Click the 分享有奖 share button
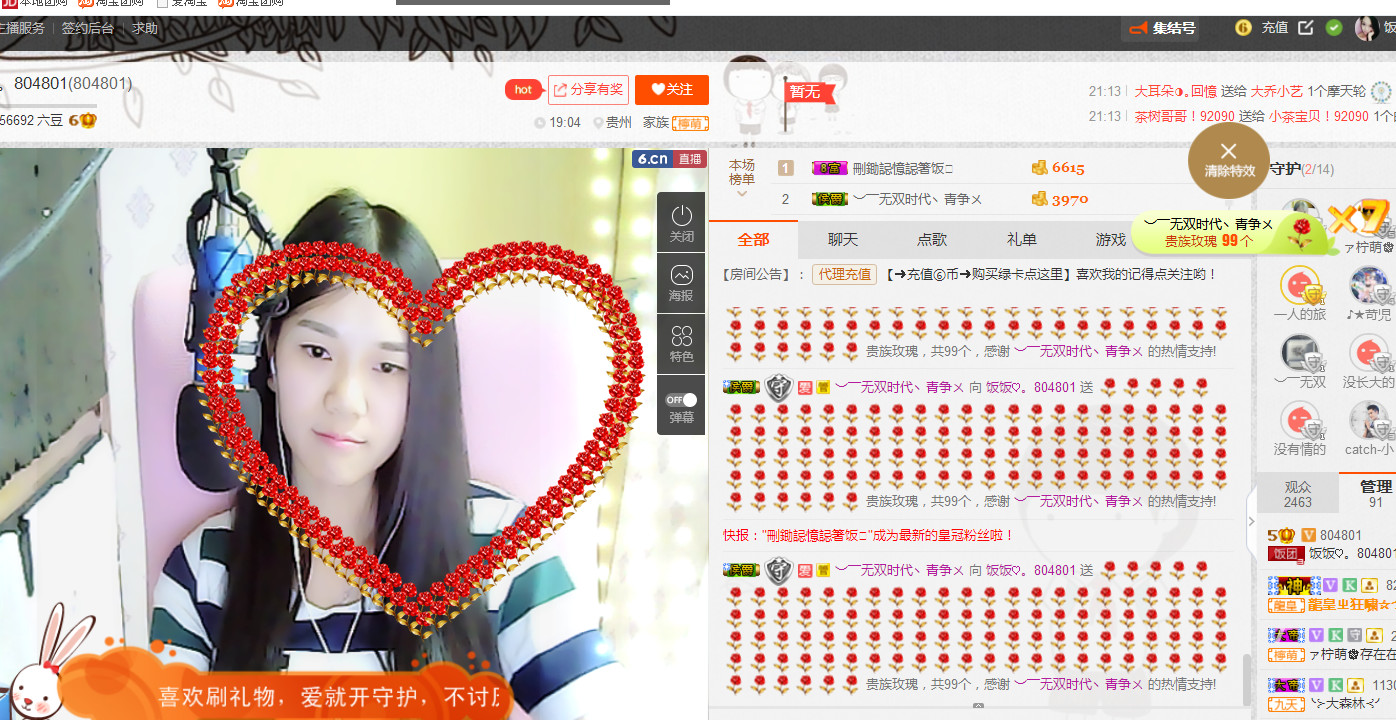This screenshot has width=1396, height=720. 588,90
